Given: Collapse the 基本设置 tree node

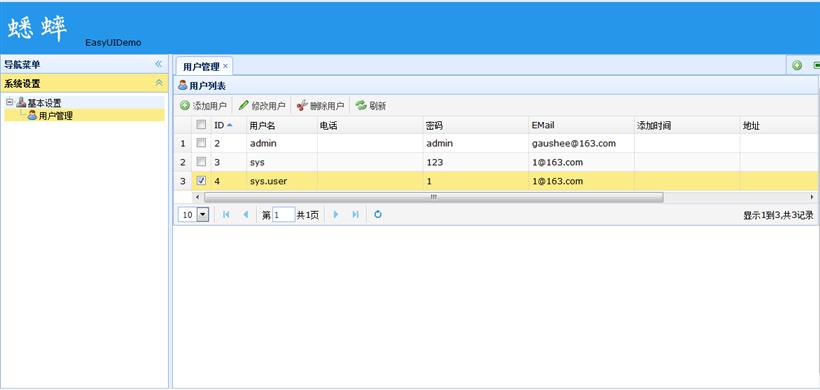Looking at the screenshot, I should tap(9, 102).
